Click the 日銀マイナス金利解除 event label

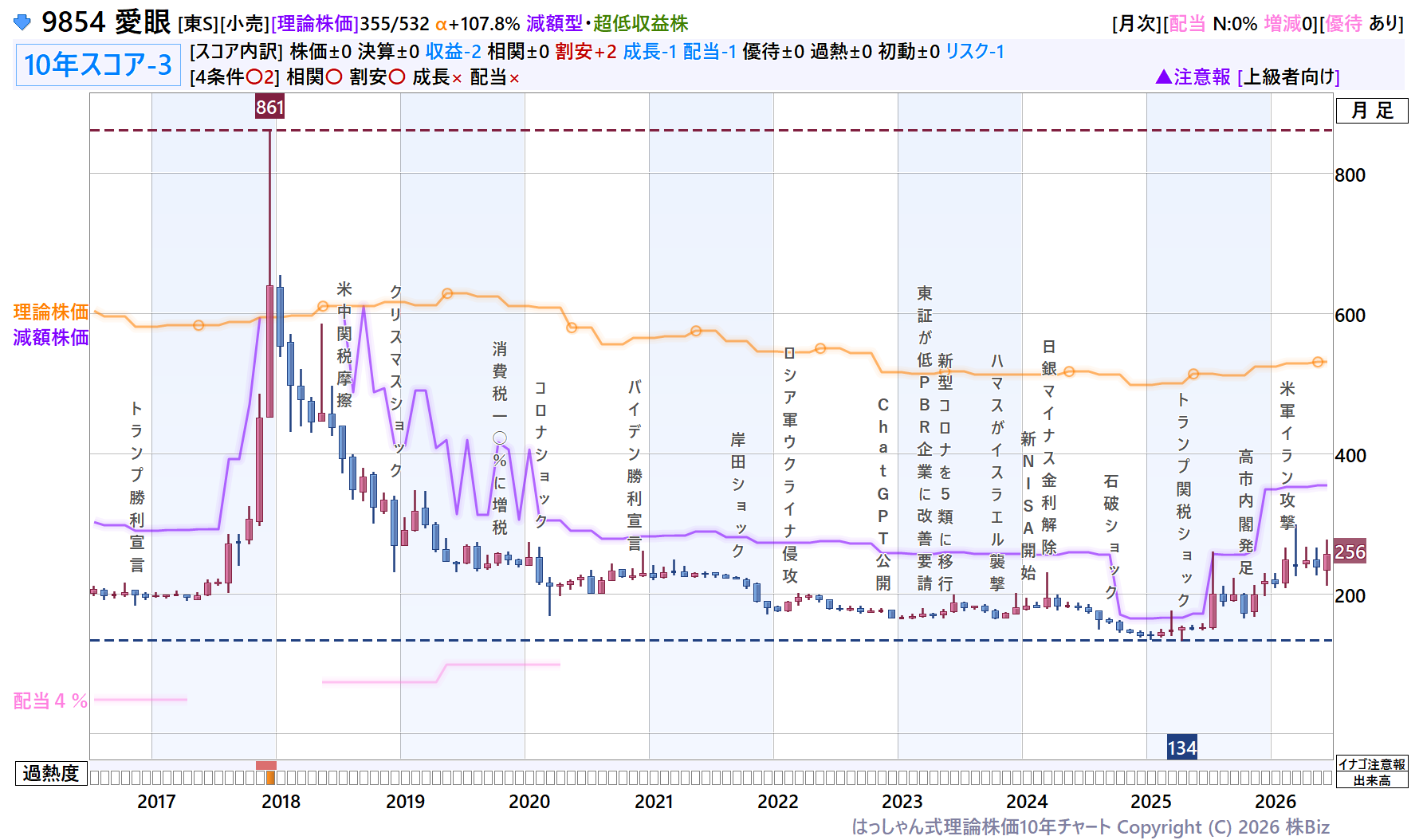pyautogui.click(x=1048, y=446)
